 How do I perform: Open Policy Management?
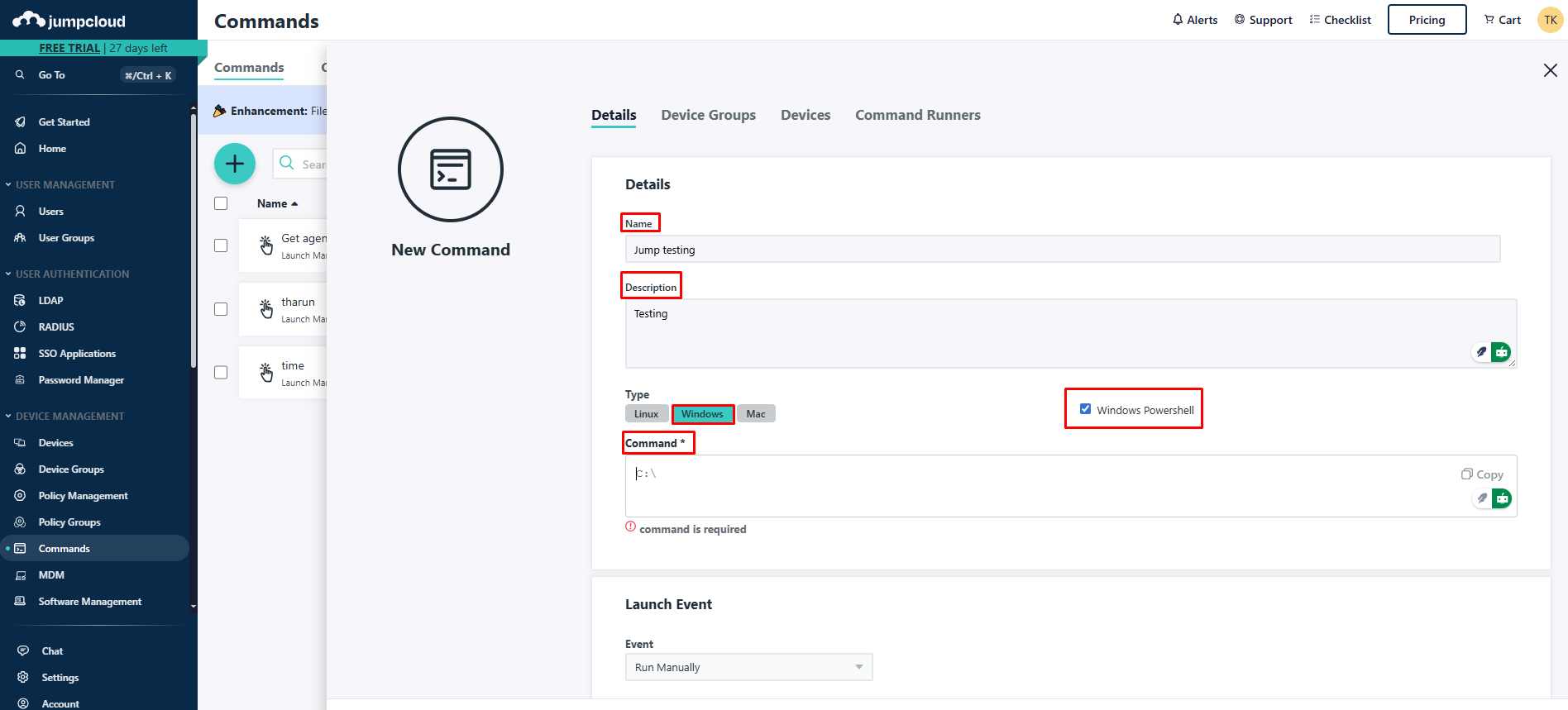tap(83, 495)
